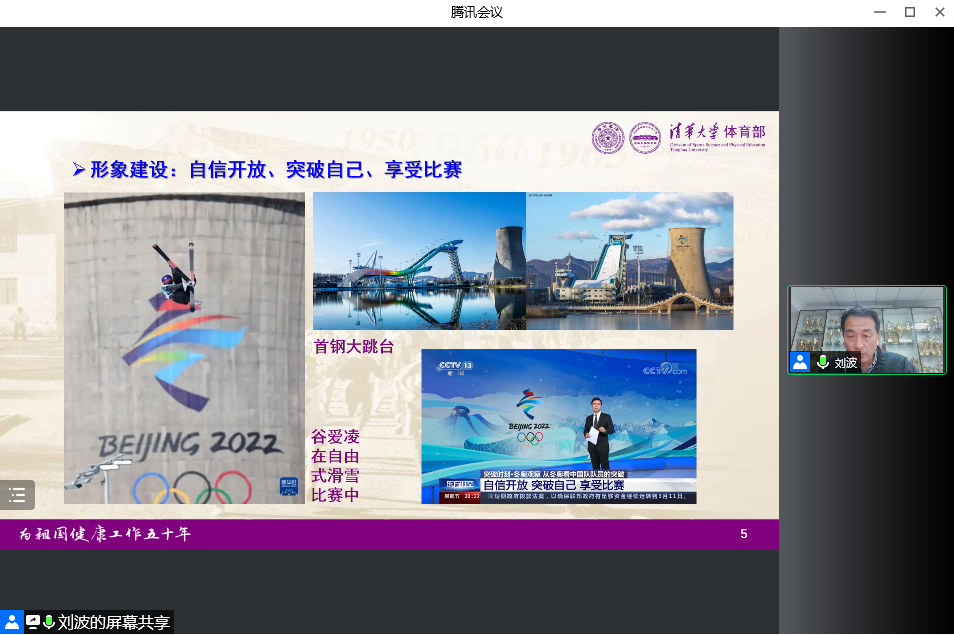Maximize the 腾讯会议 window
The height and width of the screenshot is (635, 954).
tap(909, 12)
